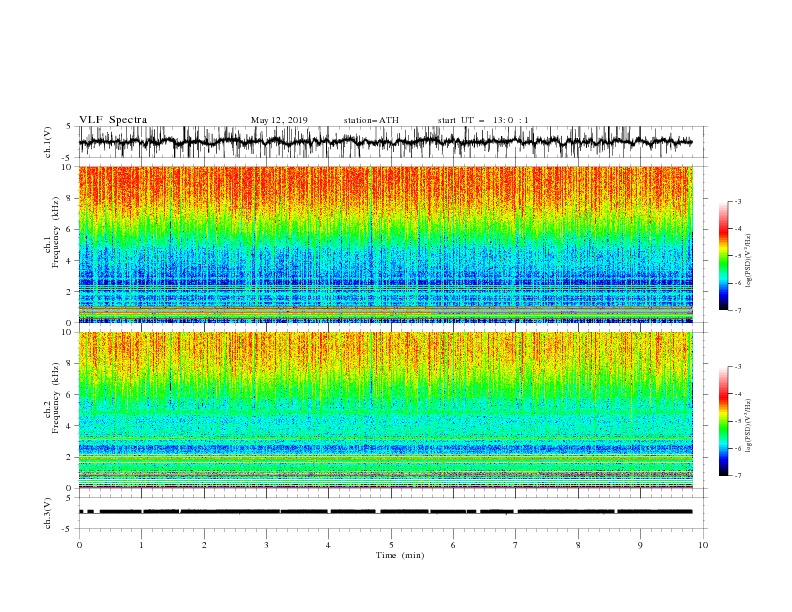Click tick label 6 on the Time axis
The image size is (792, 612).
[454, 545]
